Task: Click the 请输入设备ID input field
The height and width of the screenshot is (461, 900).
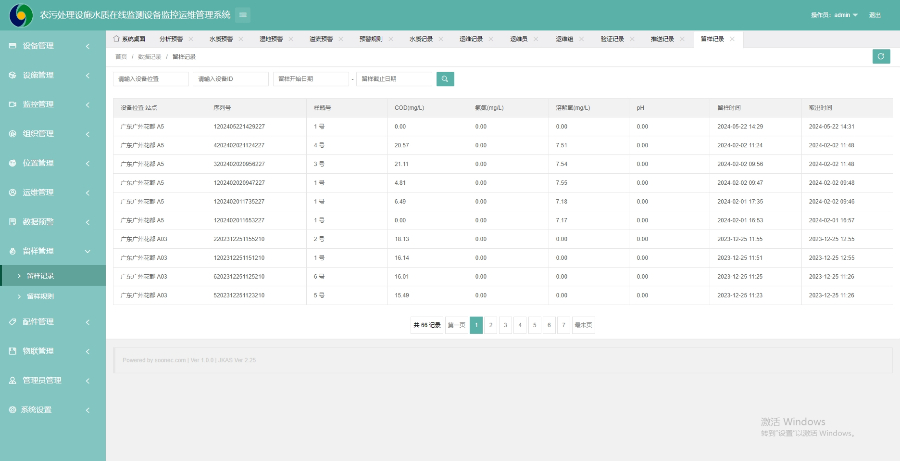Action: coord(230,79)
